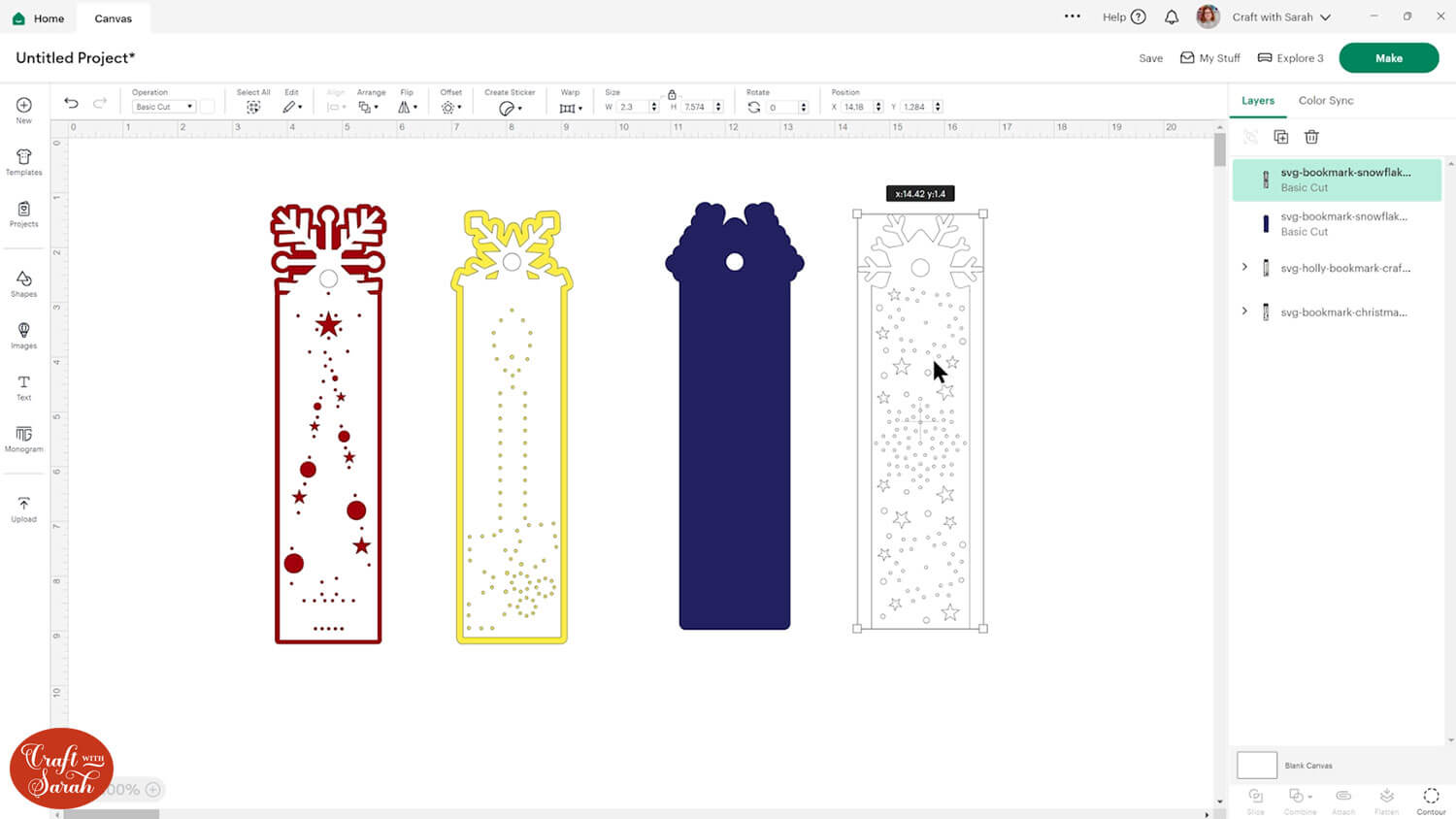The height and width of the screenshot is (819, 1456).
Task: Toggle the size aspect ratio lock
Action: point(672,94)
